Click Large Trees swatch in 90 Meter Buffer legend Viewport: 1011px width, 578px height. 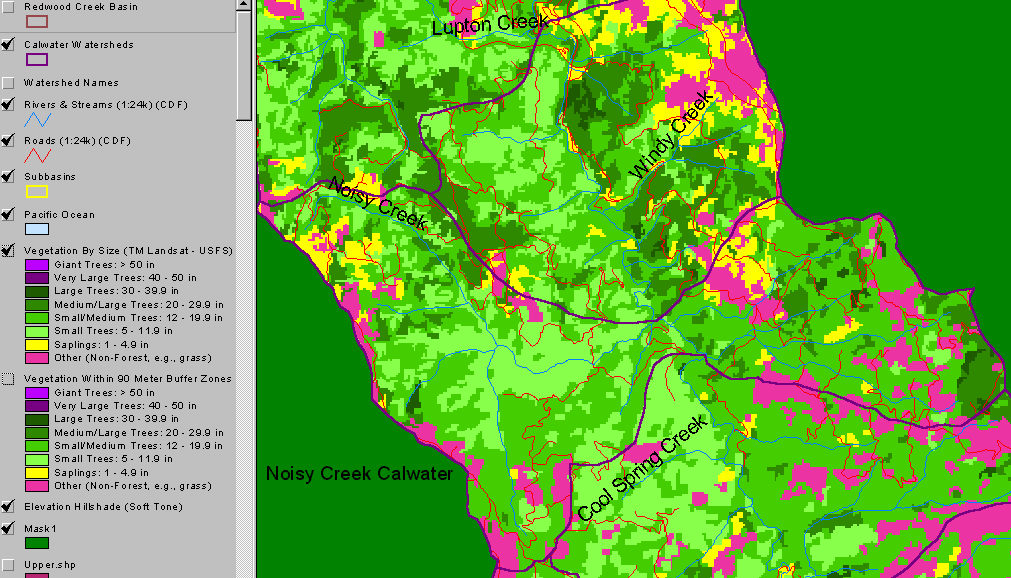tap(37, 419)
